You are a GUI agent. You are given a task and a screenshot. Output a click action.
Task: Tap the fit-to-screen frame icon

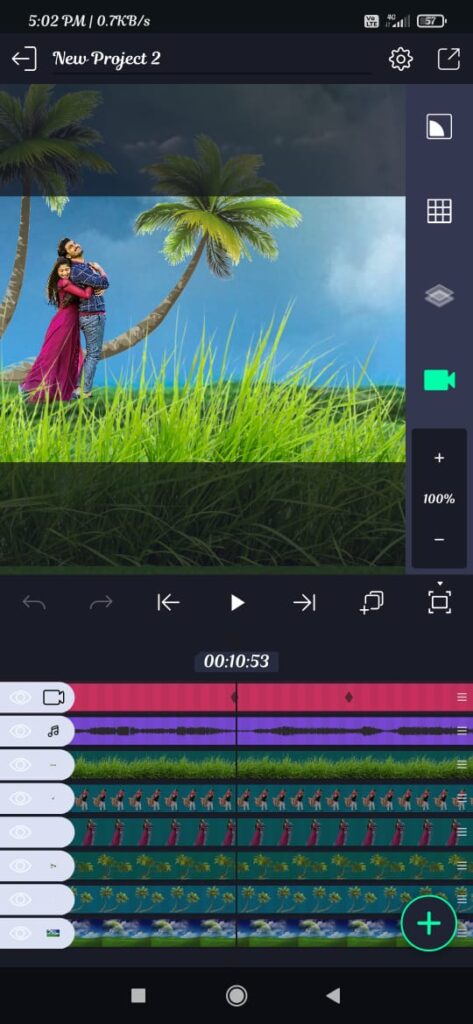(440, 601)
